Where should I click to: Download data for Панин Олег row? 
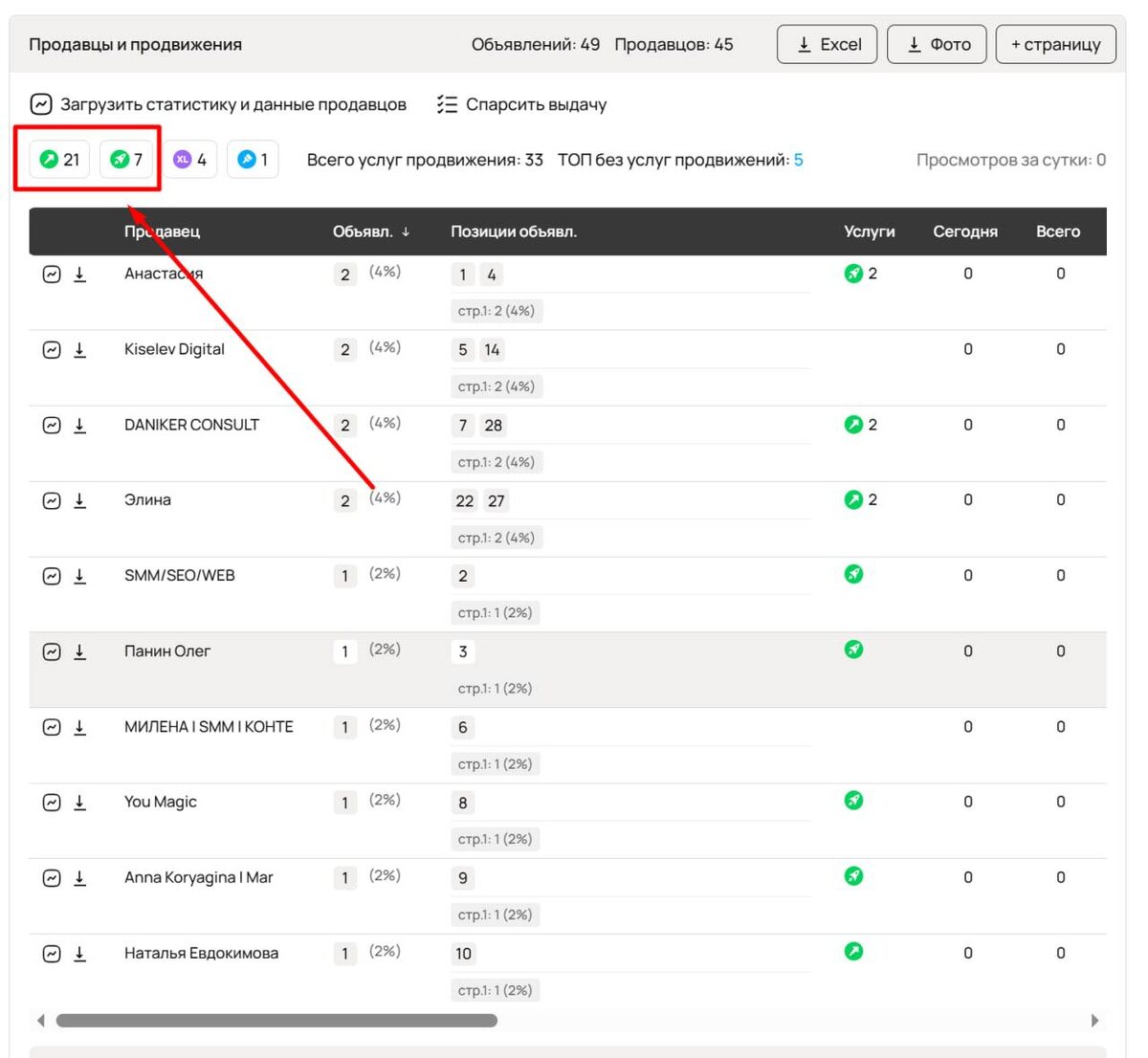click(79, 652)
